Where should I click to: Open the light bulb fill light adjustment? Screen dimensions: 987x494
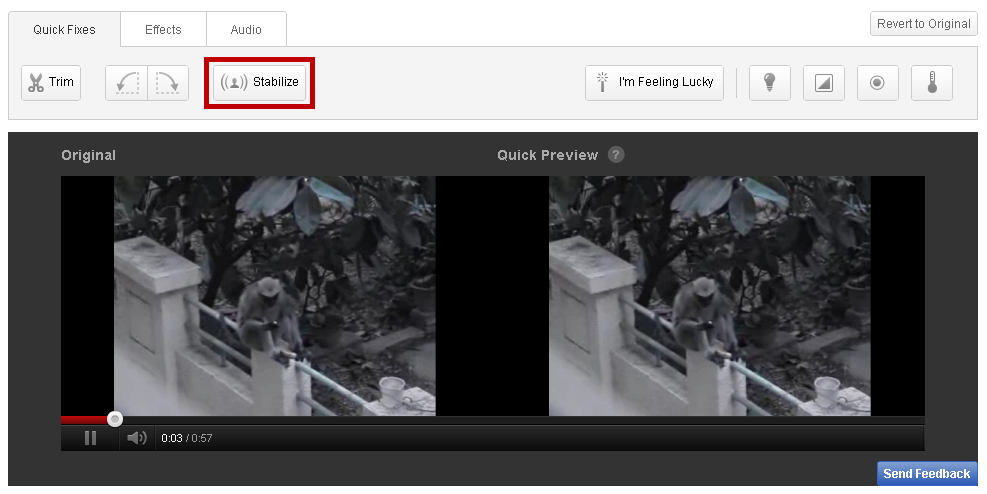pyautogui.click(x=770, y=82)
